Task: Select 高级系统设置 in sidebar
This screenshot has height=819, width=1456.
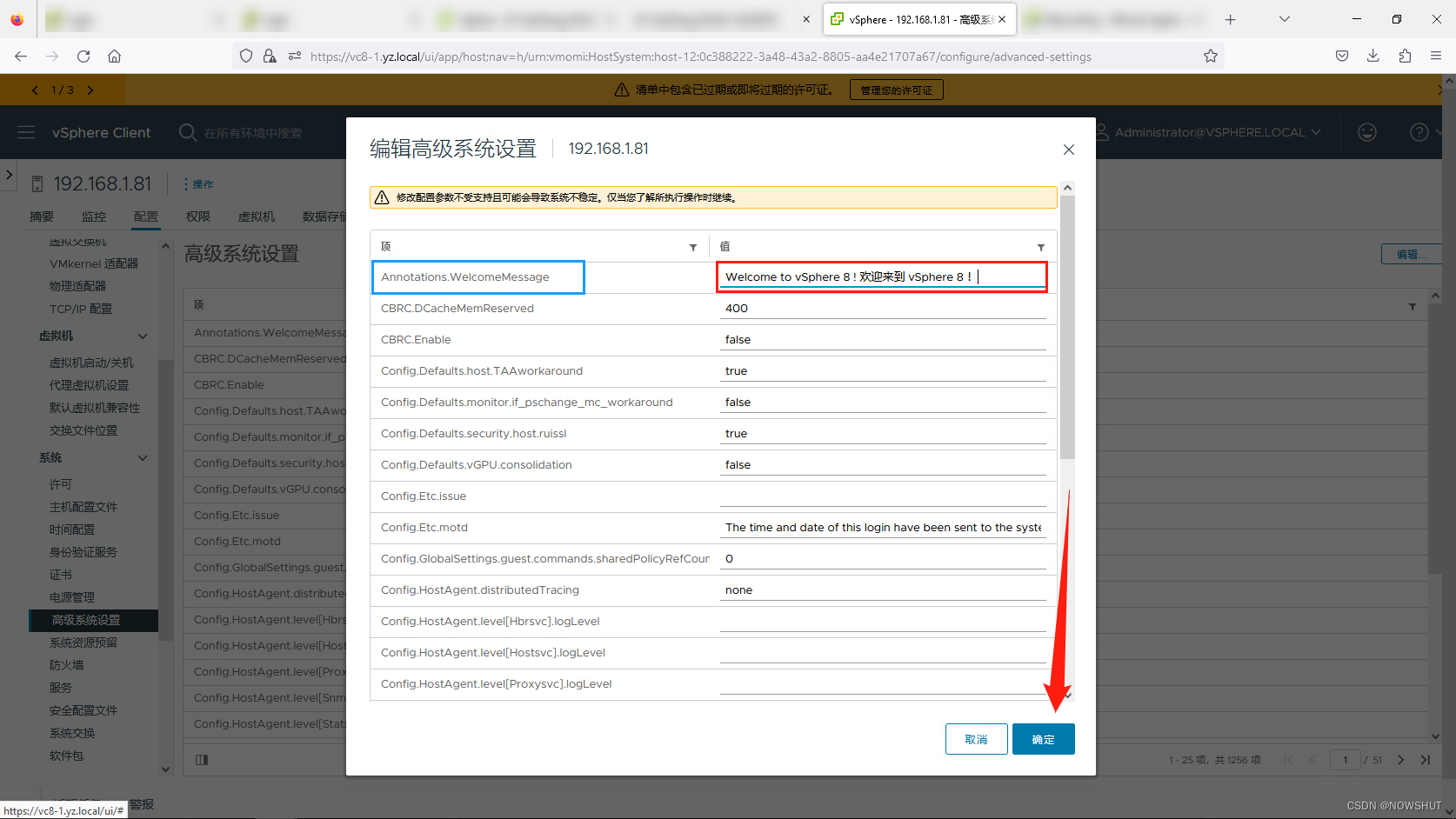Action: pos(94,620)
